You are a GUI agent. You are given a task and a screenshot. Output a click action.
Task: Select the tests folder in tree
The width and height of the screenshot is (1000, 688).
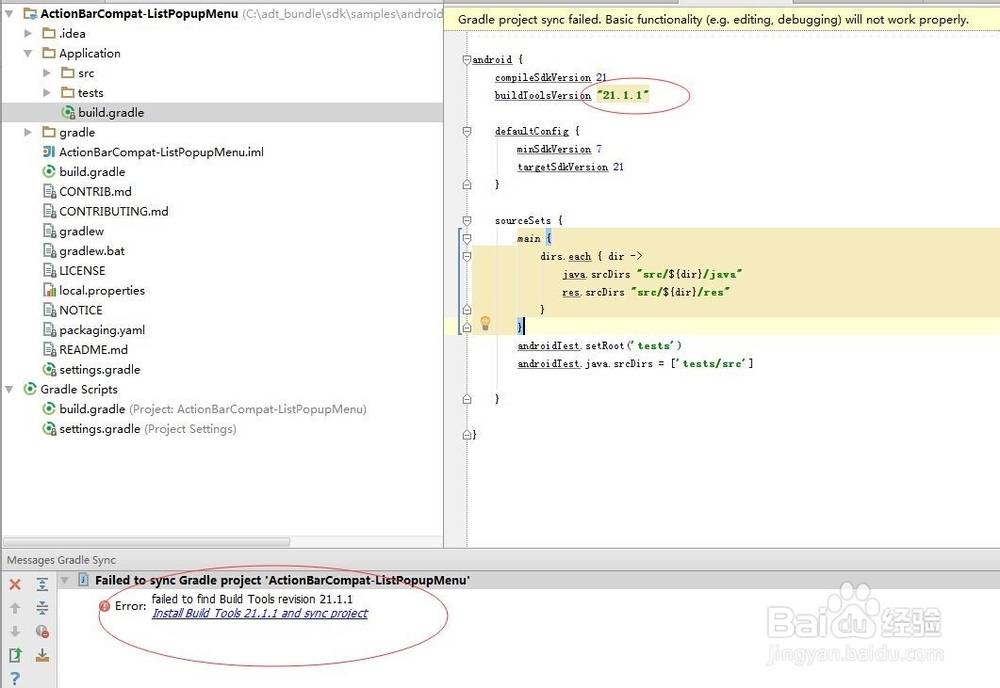(91, 92)
